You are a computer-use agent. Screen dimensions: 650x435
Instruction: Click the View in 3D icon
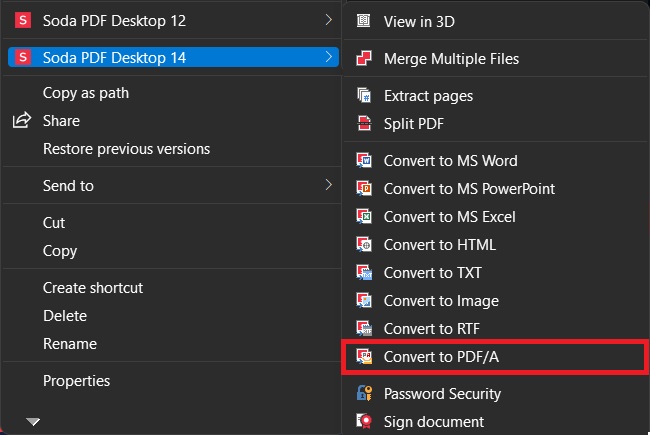(364, 21)
